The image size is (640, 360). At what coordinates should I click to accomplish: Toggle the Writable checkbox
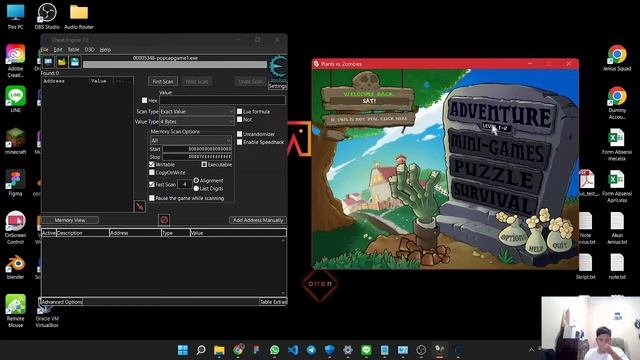click(152, 164)
